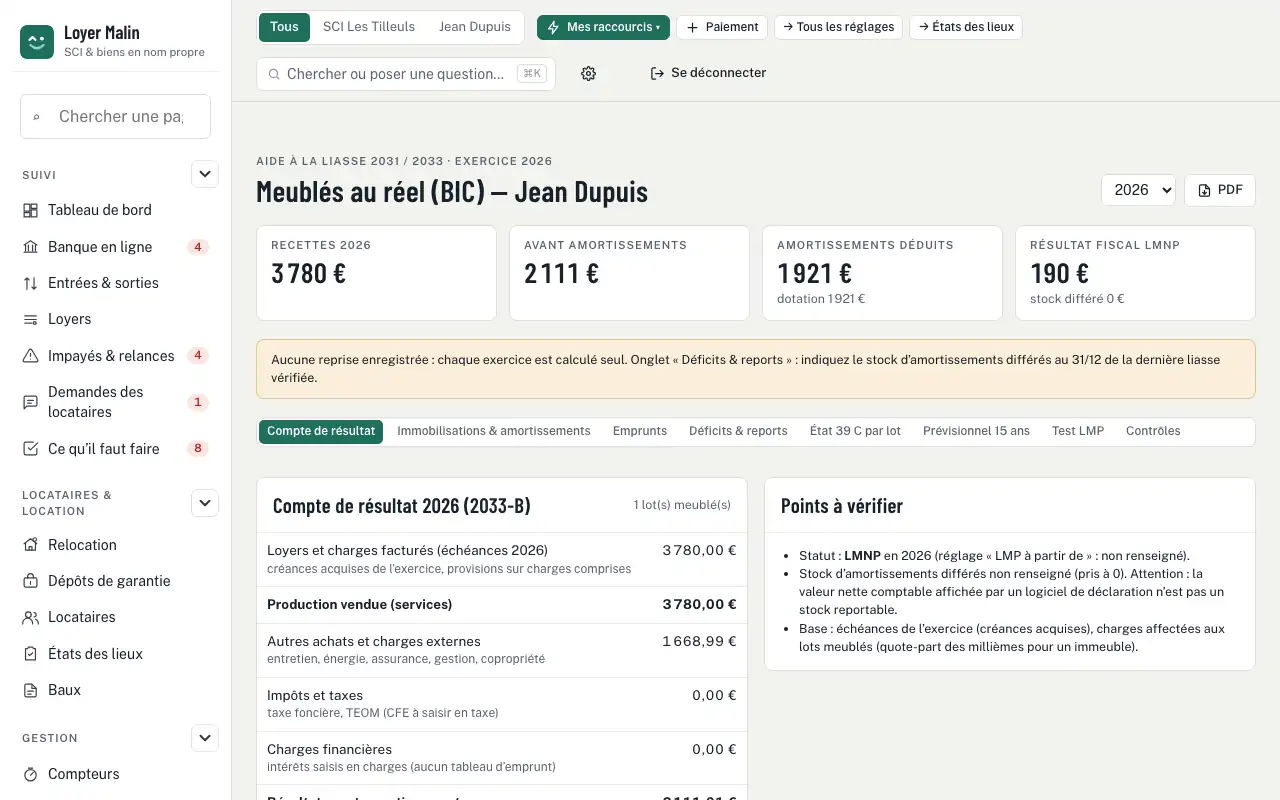This screenshot has width=1280, height=800.
Task: Open the Emprunts tab
Action: pos(640,431)
